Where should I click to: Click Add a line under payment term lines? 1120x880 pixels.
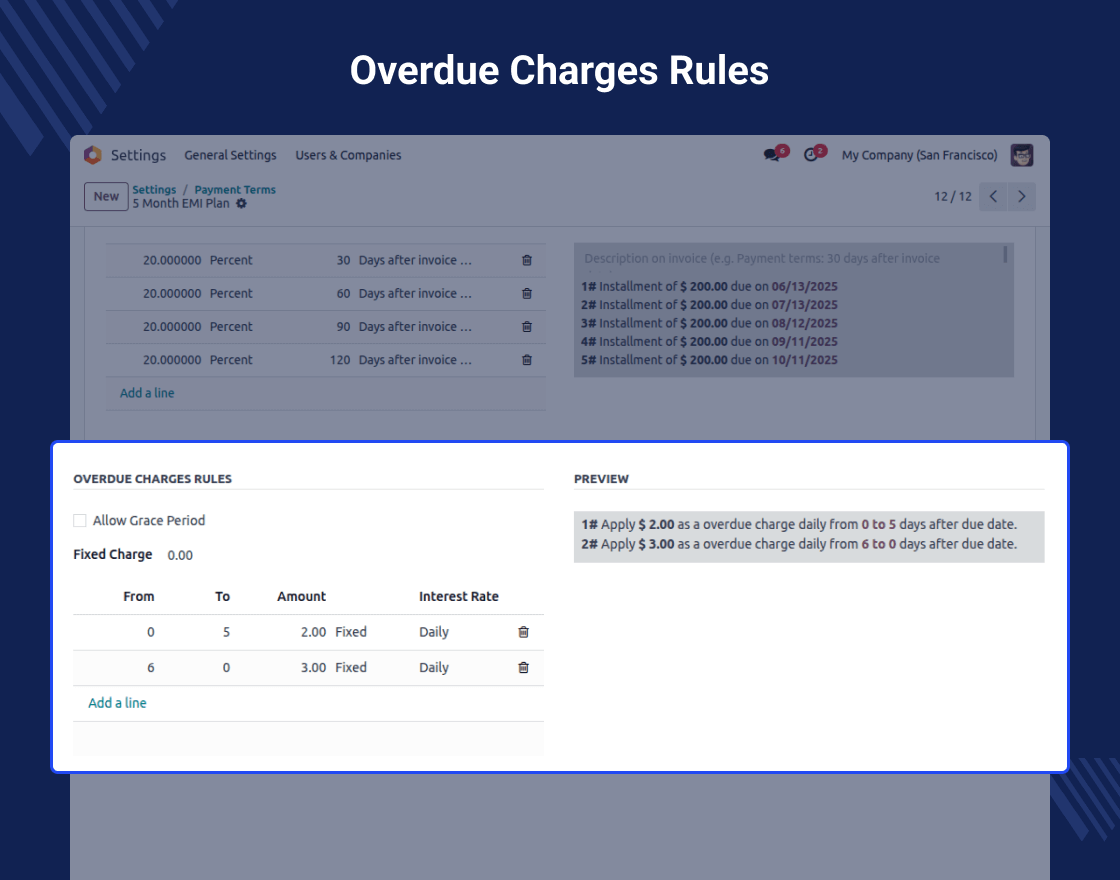147,393
